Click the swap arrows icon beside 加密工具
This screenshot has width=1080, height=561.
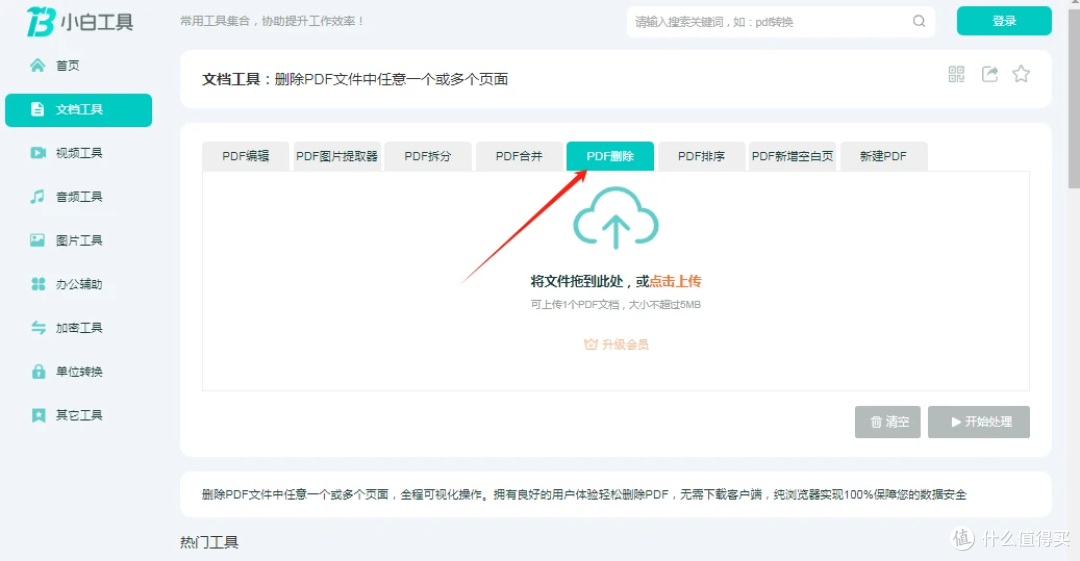tap(38, 327)
